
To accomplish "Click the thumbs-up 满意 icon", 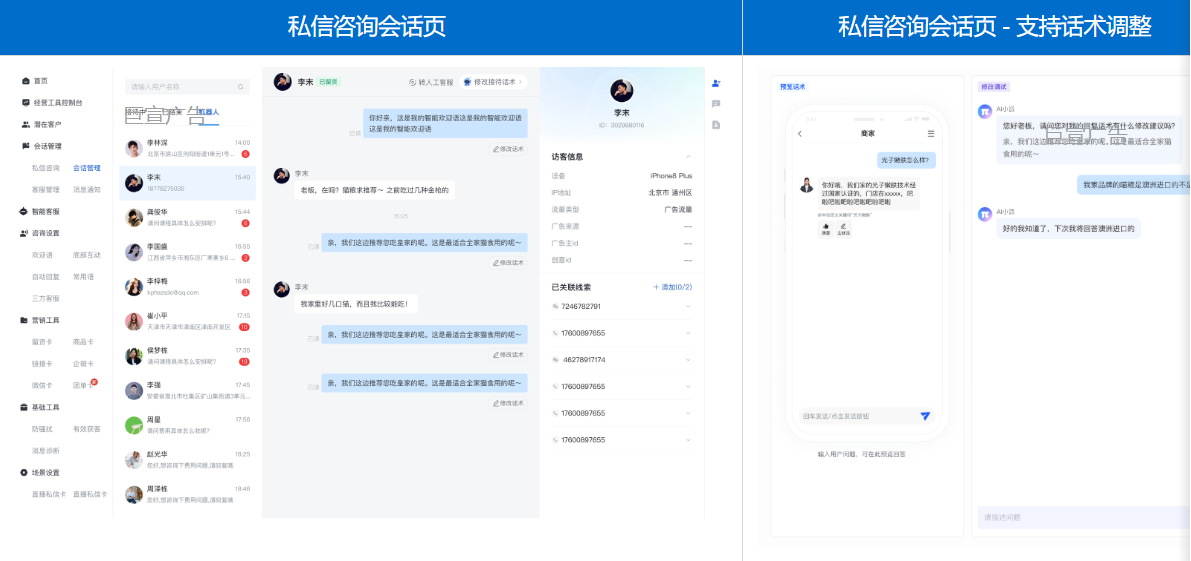I will (x=825, y=228).
